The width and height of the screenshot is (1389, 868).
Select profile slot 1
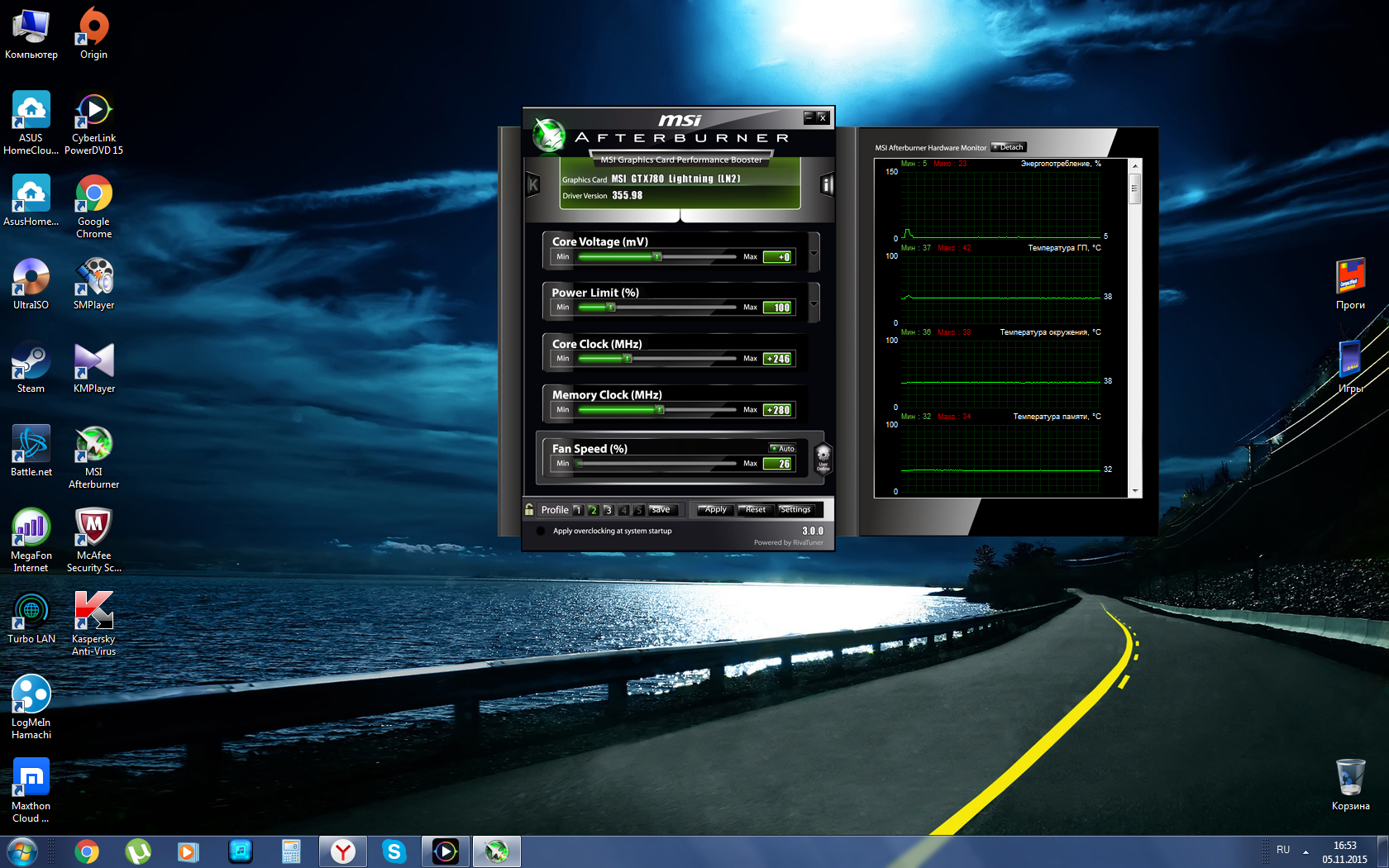coord(578,510)
